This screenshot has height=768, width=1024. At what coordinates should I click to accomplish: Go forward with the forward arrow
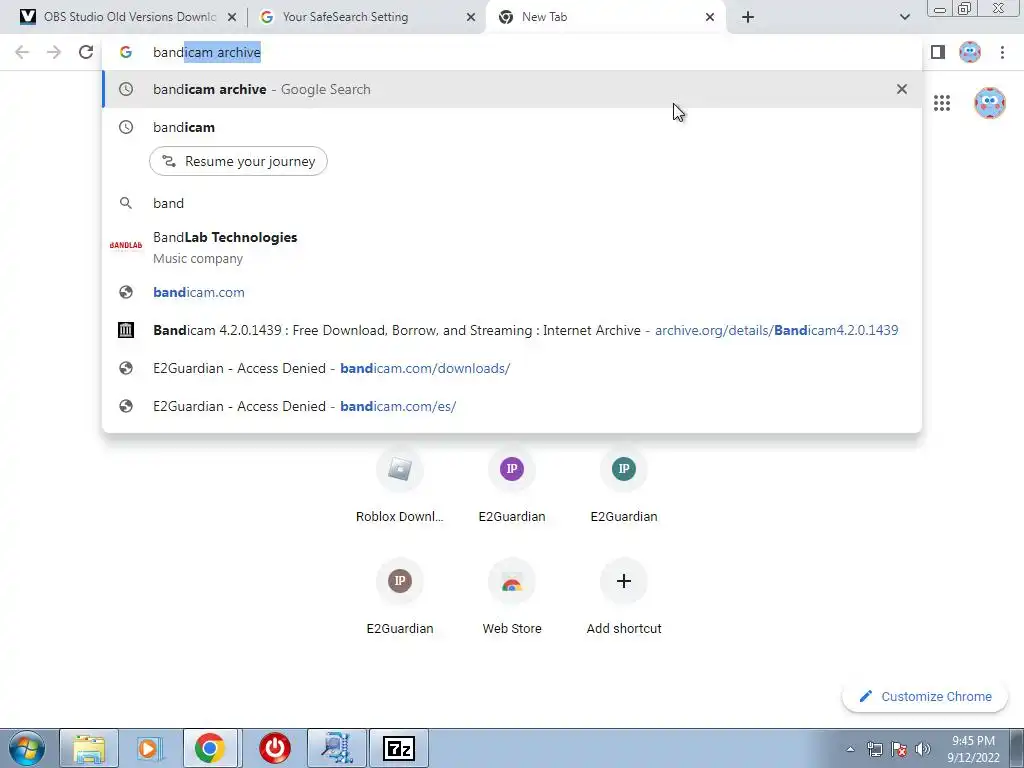[54, 52]
